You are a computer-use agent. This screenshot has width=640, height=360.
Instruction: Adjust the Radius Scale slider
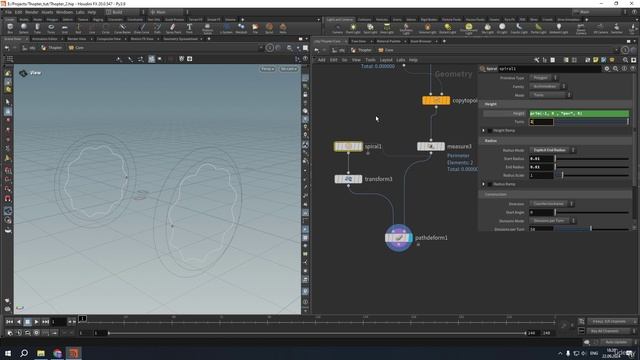(x=591, y=175)
